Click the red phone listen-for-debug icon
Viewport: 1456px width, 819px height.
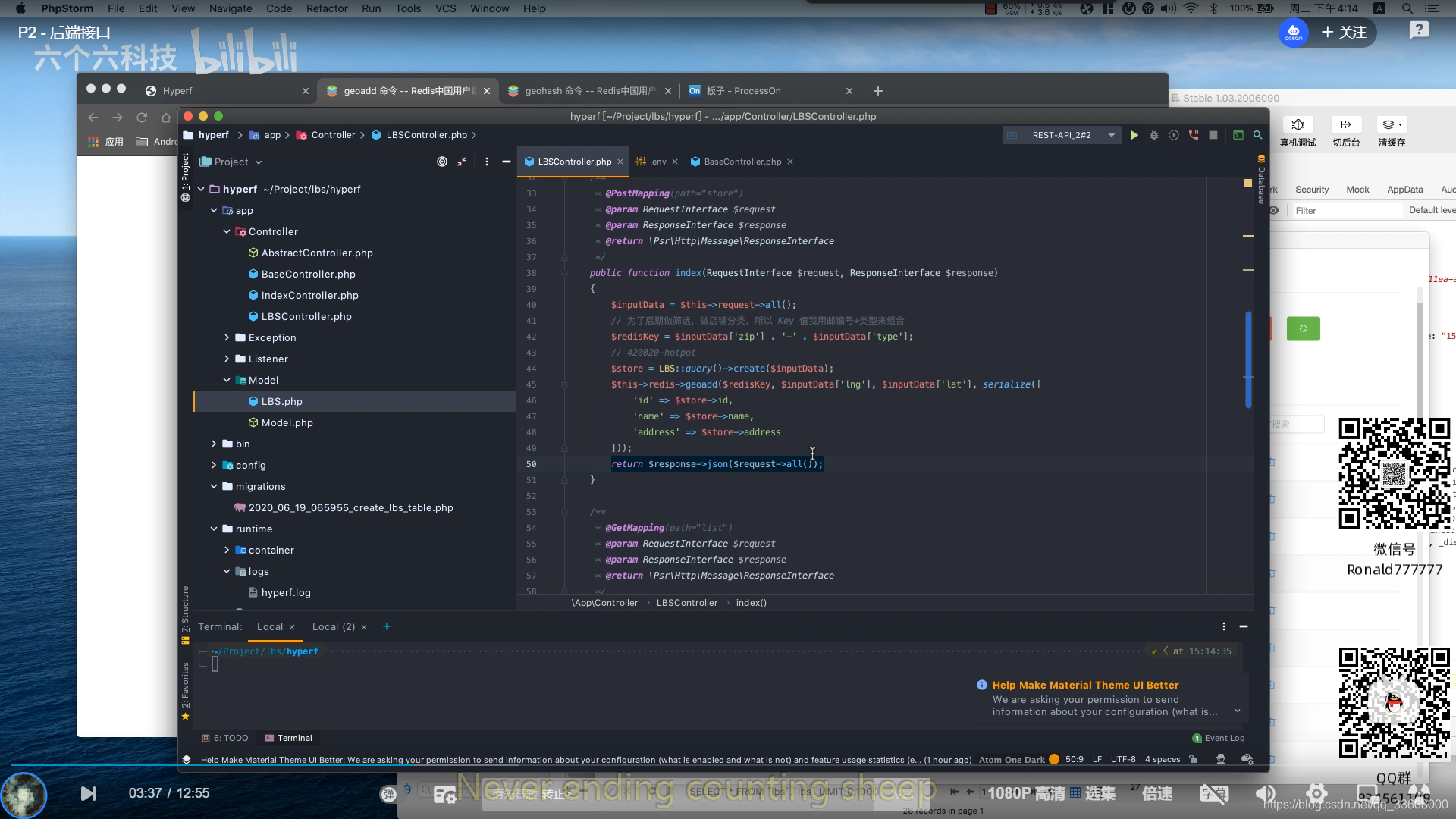pyautogui.click(x=1194, y=135)
